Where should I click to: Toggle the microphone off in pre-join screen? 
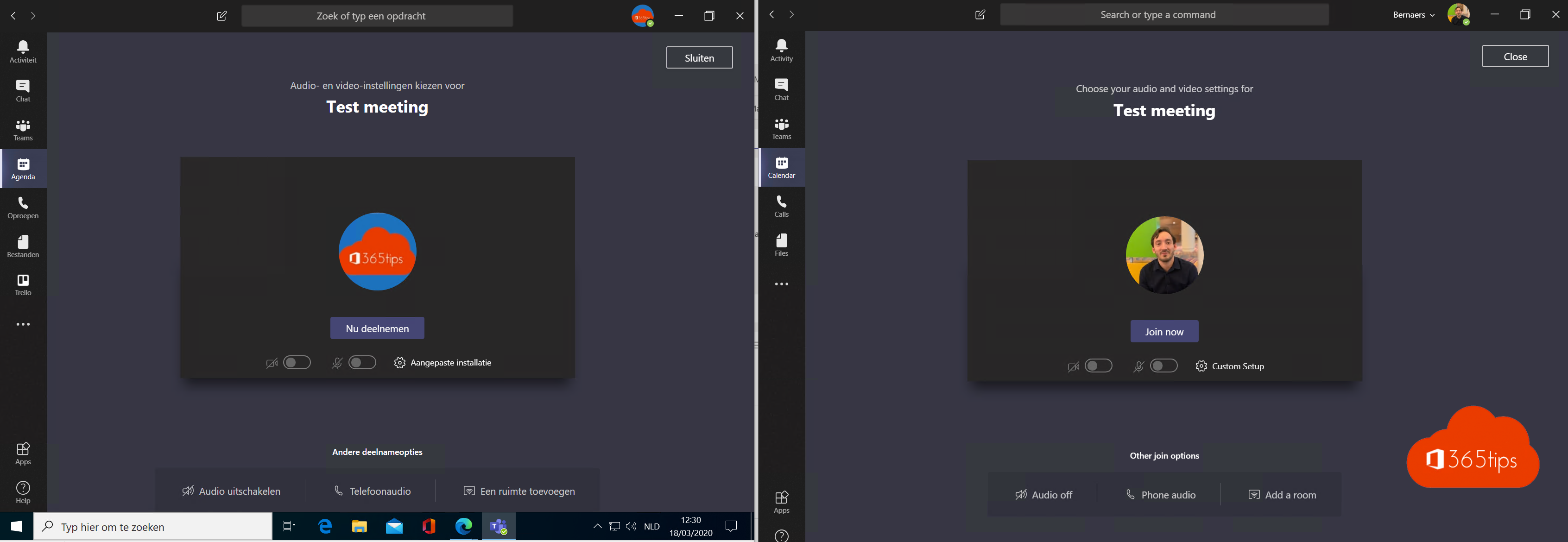(x=362, y=362)
